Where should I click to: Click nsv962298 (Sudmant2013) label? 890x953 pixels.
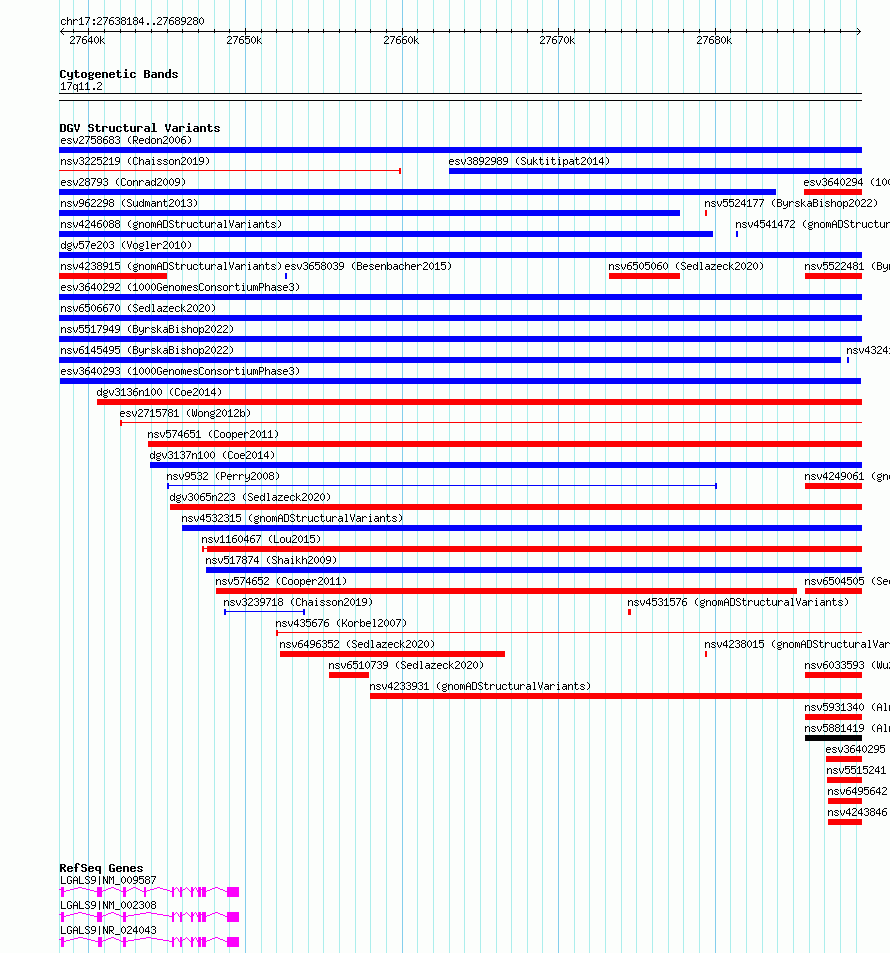pos(129,203)
